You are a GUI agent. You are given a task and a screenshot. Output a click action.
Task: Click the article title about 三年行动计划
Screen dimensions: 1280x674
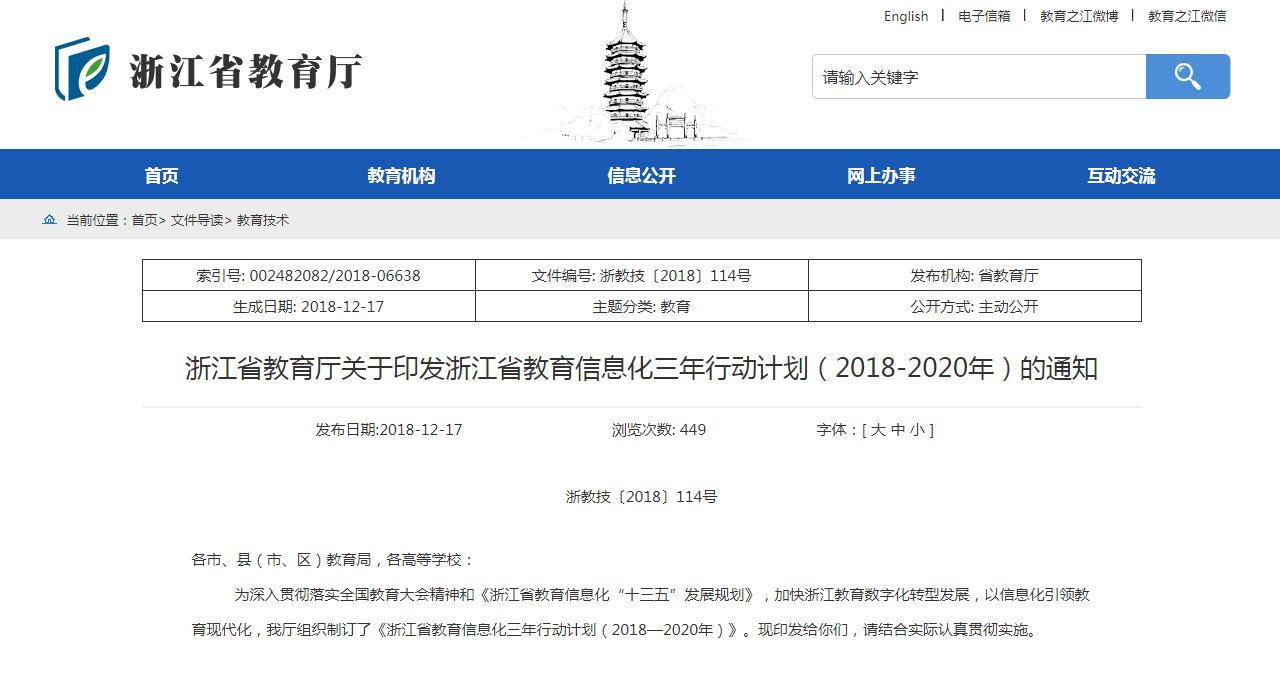[642, 369]
